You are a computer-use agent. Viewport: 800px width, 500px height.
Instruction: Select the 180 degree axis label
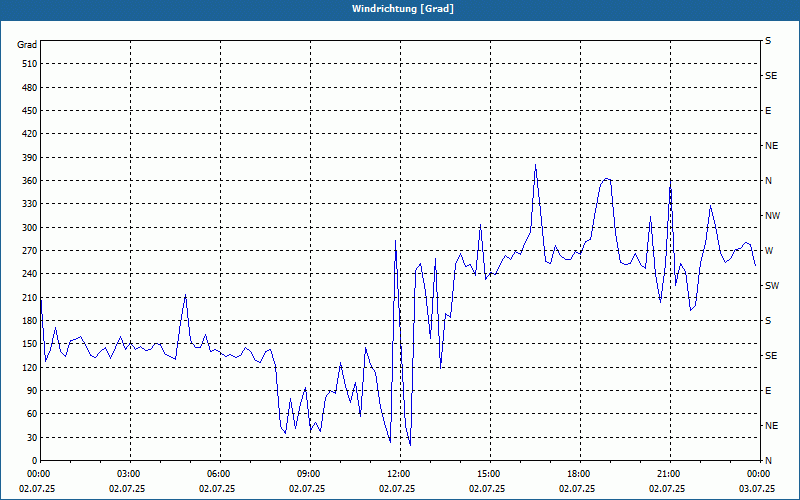coord(30,321)
